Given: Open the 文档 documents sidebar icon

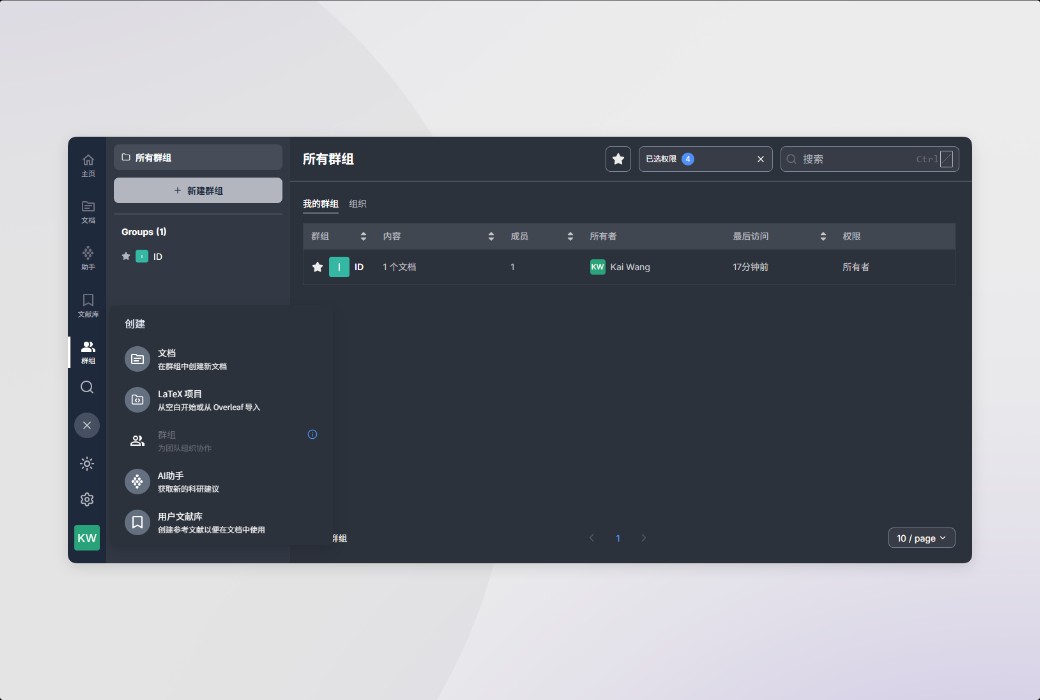Looking at the screenshot, I should tap(88, 212).
